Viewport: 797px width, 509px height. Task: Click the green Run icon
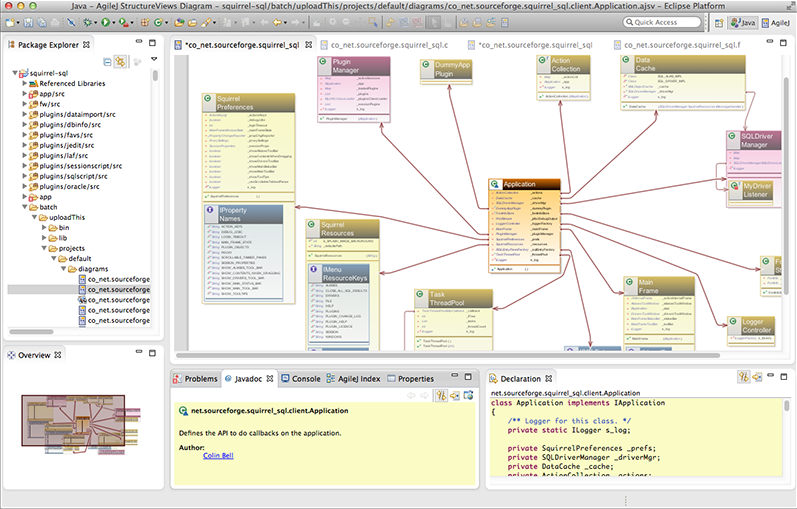[x=105, y=22]
